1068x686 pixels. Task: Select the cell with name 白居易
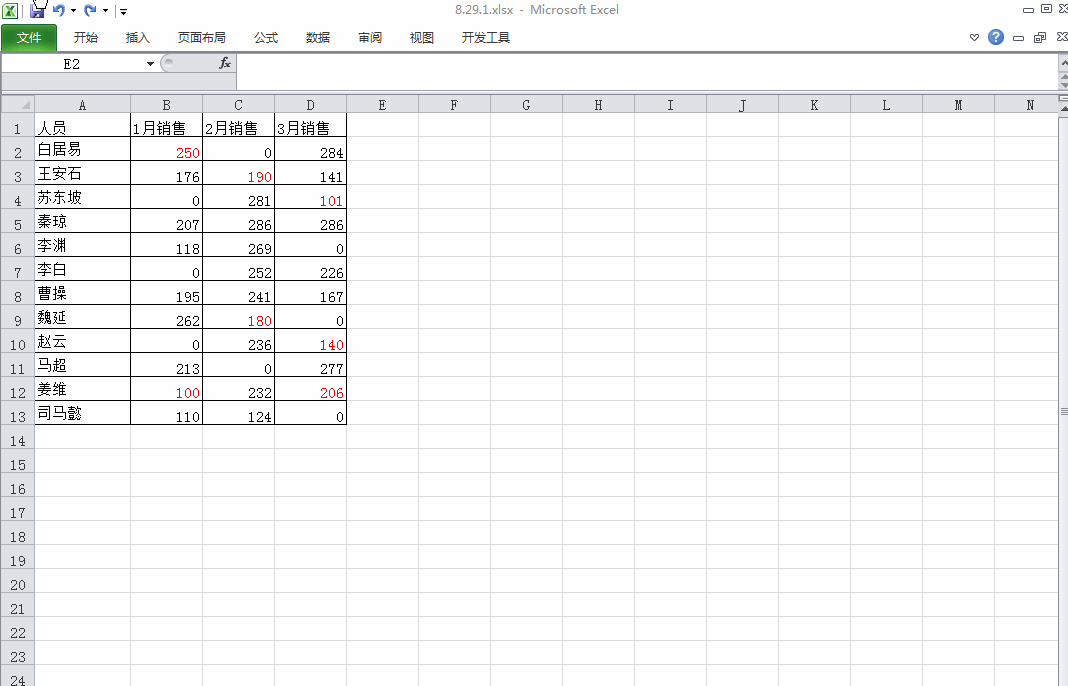[x=82, y=149]
